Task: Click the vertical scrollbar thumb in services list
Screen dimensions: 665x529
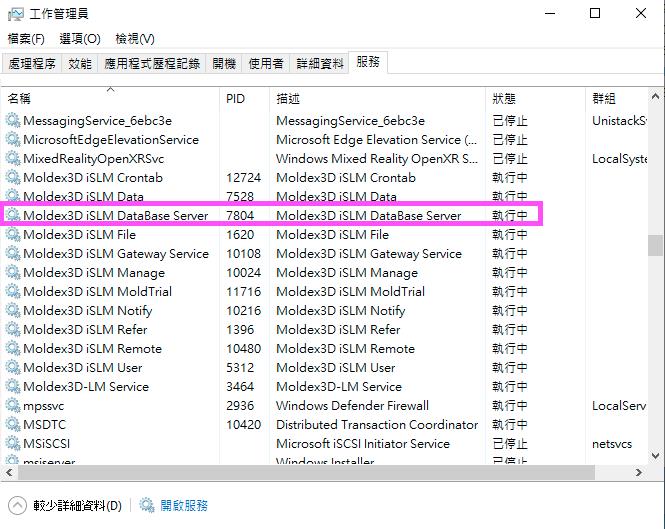Action: coord(655,246)
